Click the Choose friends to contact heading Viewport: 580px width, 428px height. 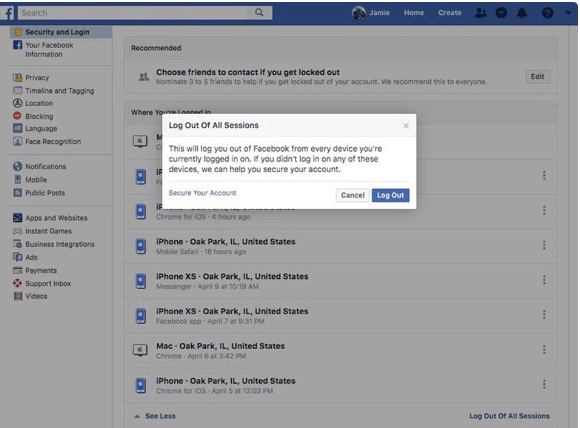click(x=248, y=72)
